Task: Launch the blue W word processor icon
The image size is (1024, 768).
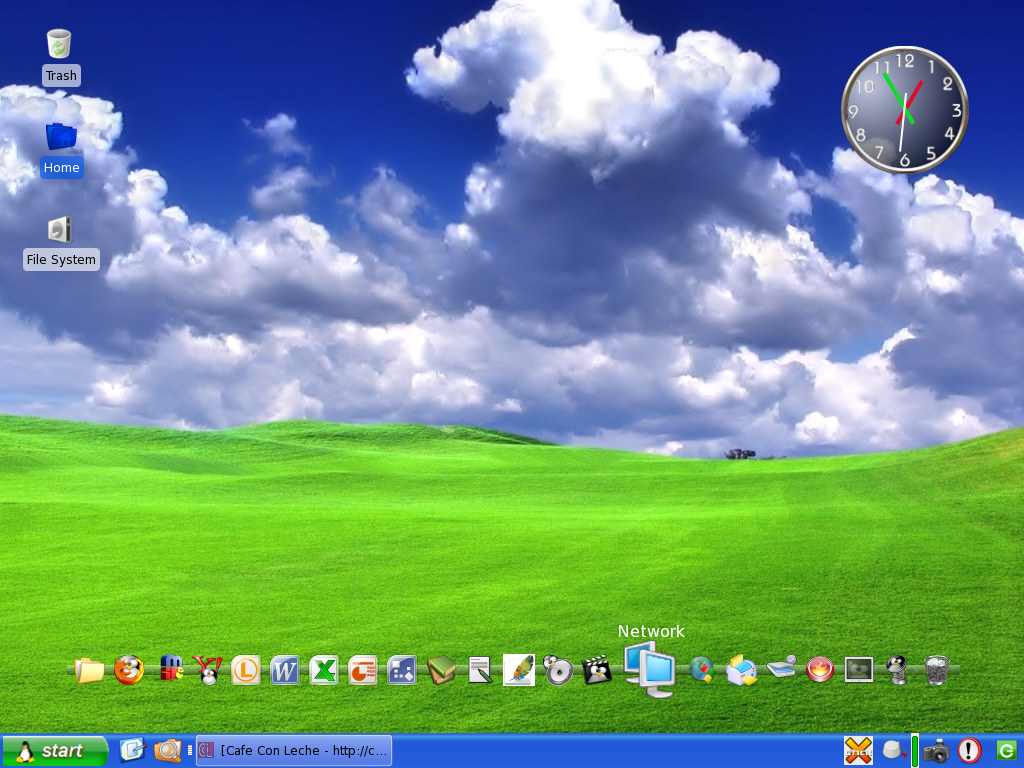Action: (284, 670)
